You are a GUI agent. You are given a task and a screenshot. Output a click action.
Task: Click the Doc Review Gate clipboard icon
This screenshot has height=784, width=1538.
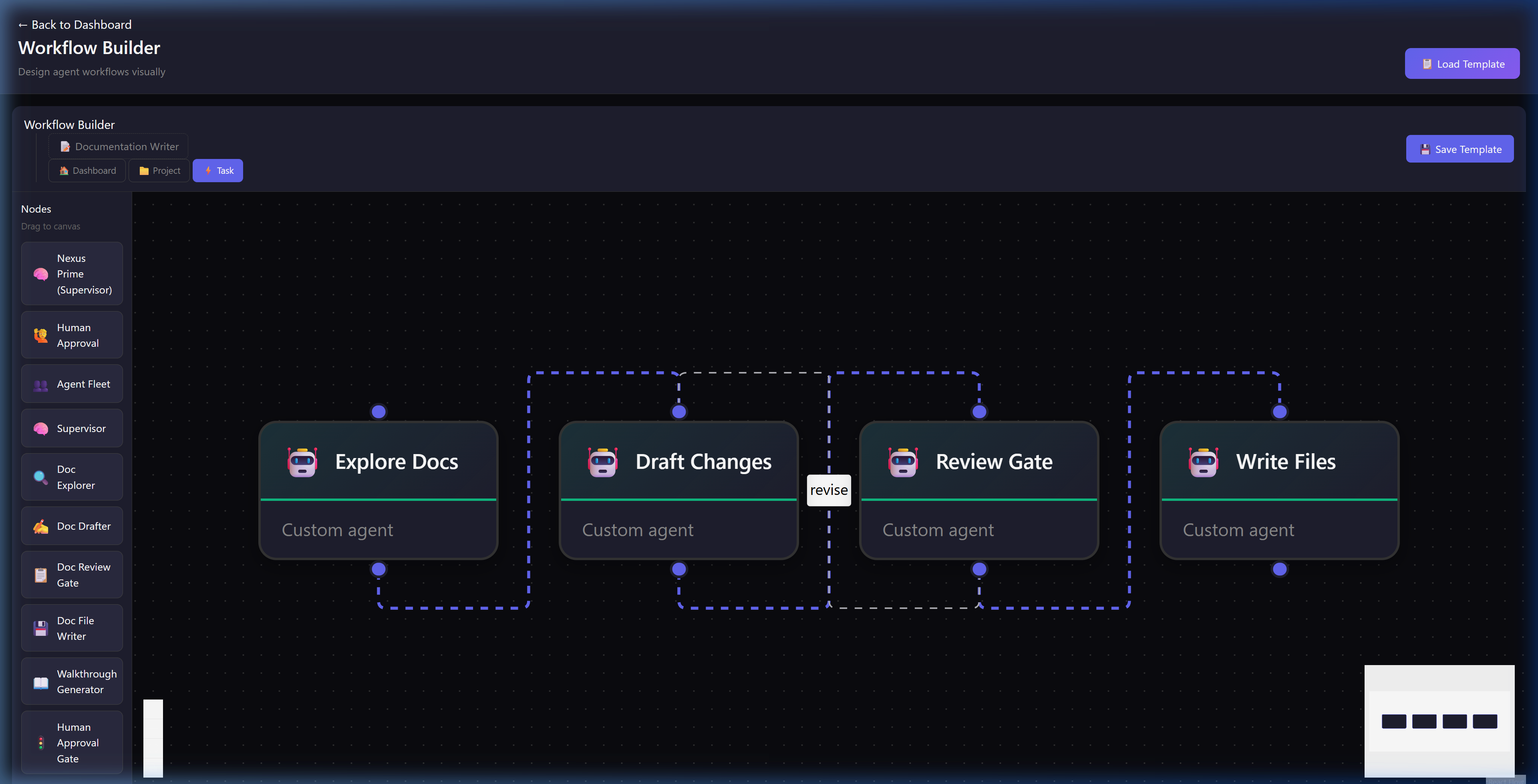[x=40, y=575]
